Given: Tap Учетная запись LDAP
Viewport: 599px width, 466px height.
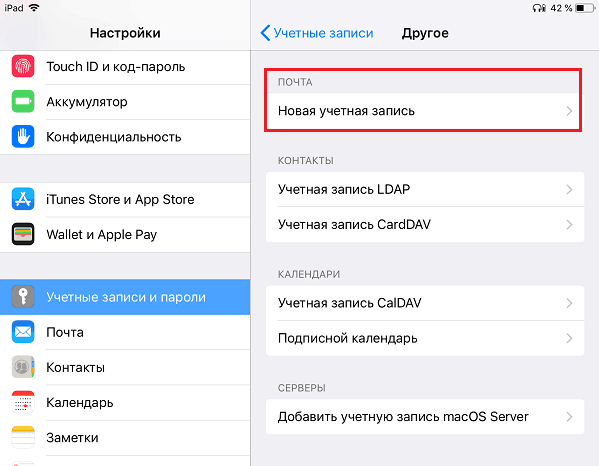Looking at the screenshot, I should pyautogui.click(x=425, y=189).
